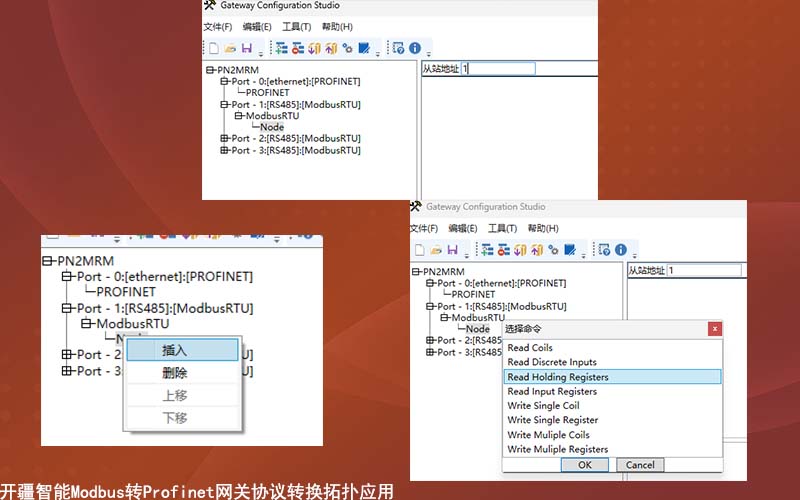
Task: Open toolbar overflow arrow after Save in top window
Action: click(261, 54)
